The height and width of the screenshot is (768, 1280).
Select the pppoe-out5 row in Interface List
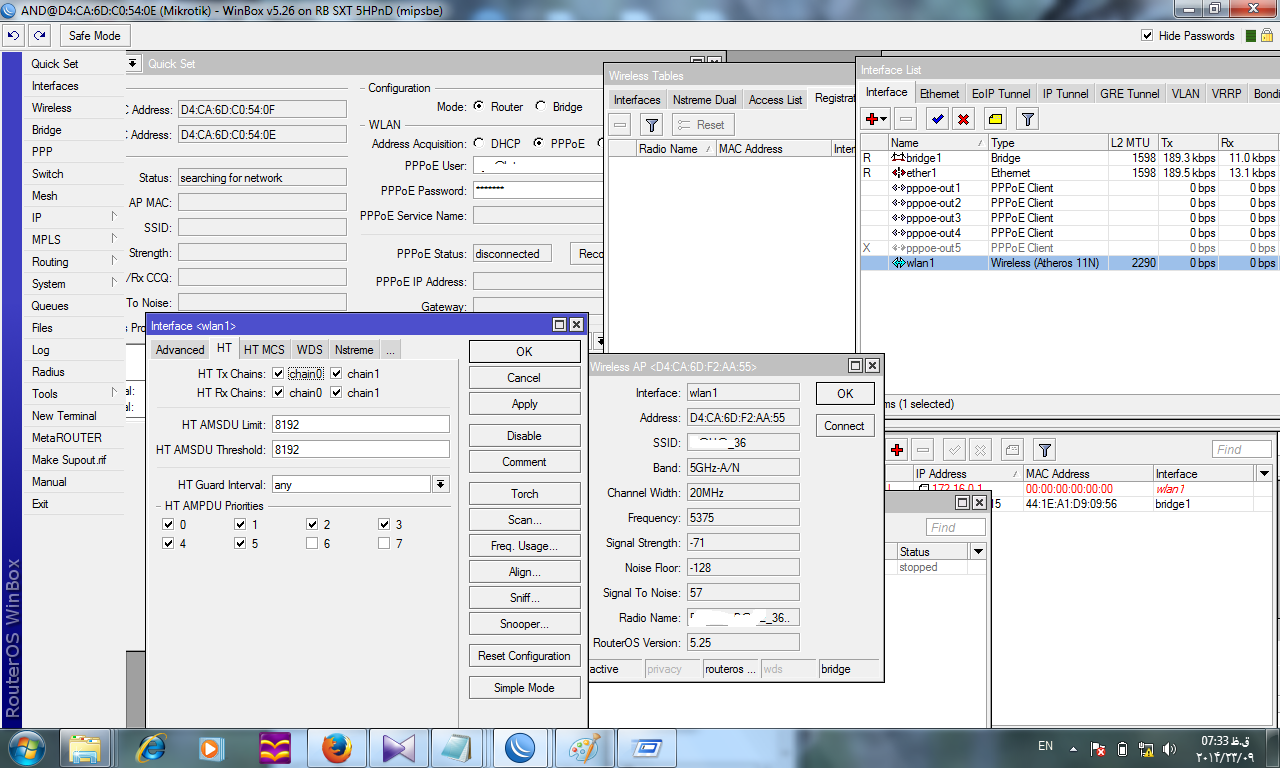pyautogui.click(x=1069, y=248)
